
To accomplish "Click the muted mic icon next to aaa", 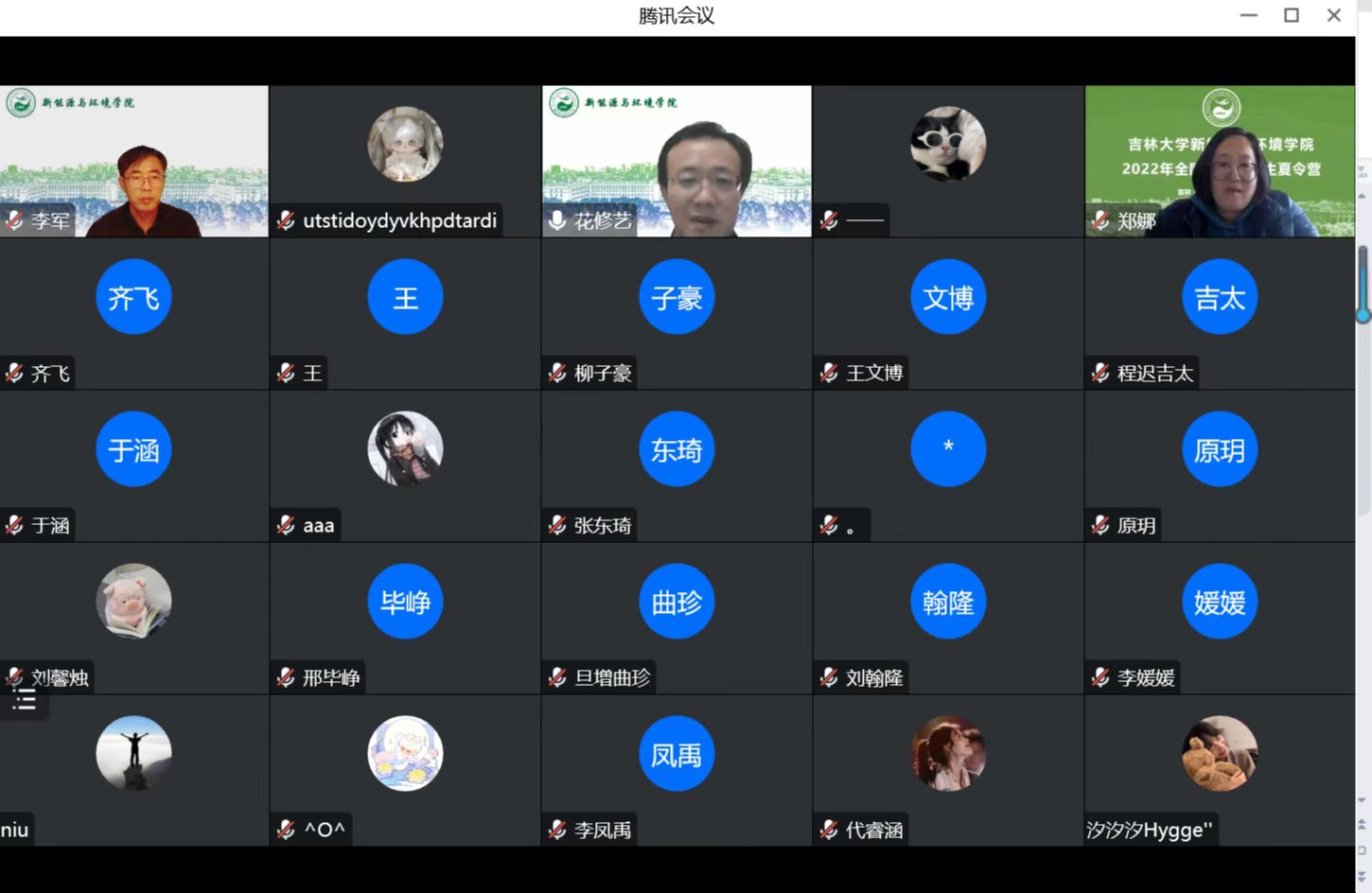I will click(286, 525).
